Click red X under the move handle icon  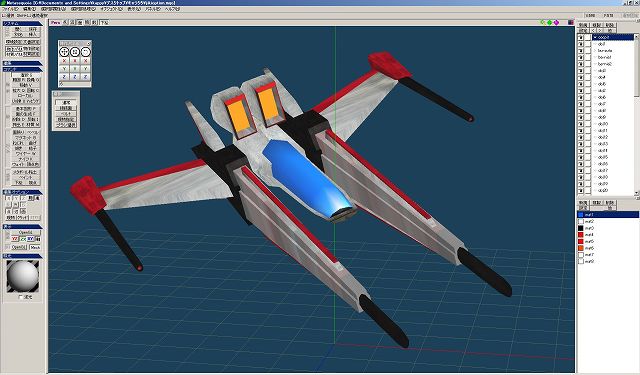click(x=64, y=61)
